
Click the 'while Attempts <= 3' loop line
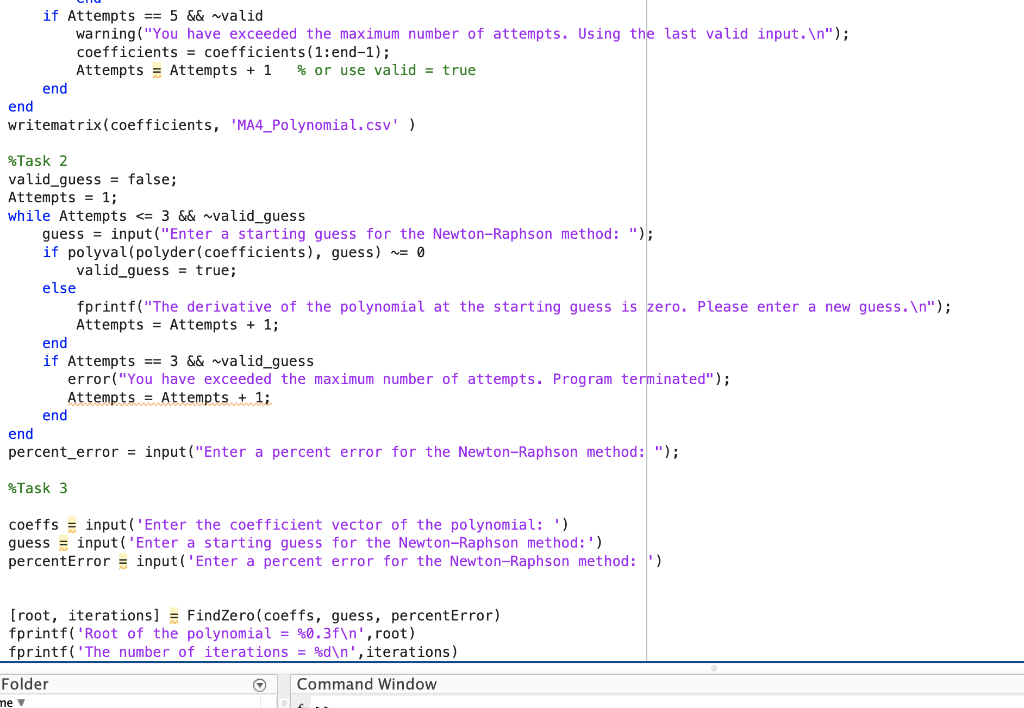(156, 216)
